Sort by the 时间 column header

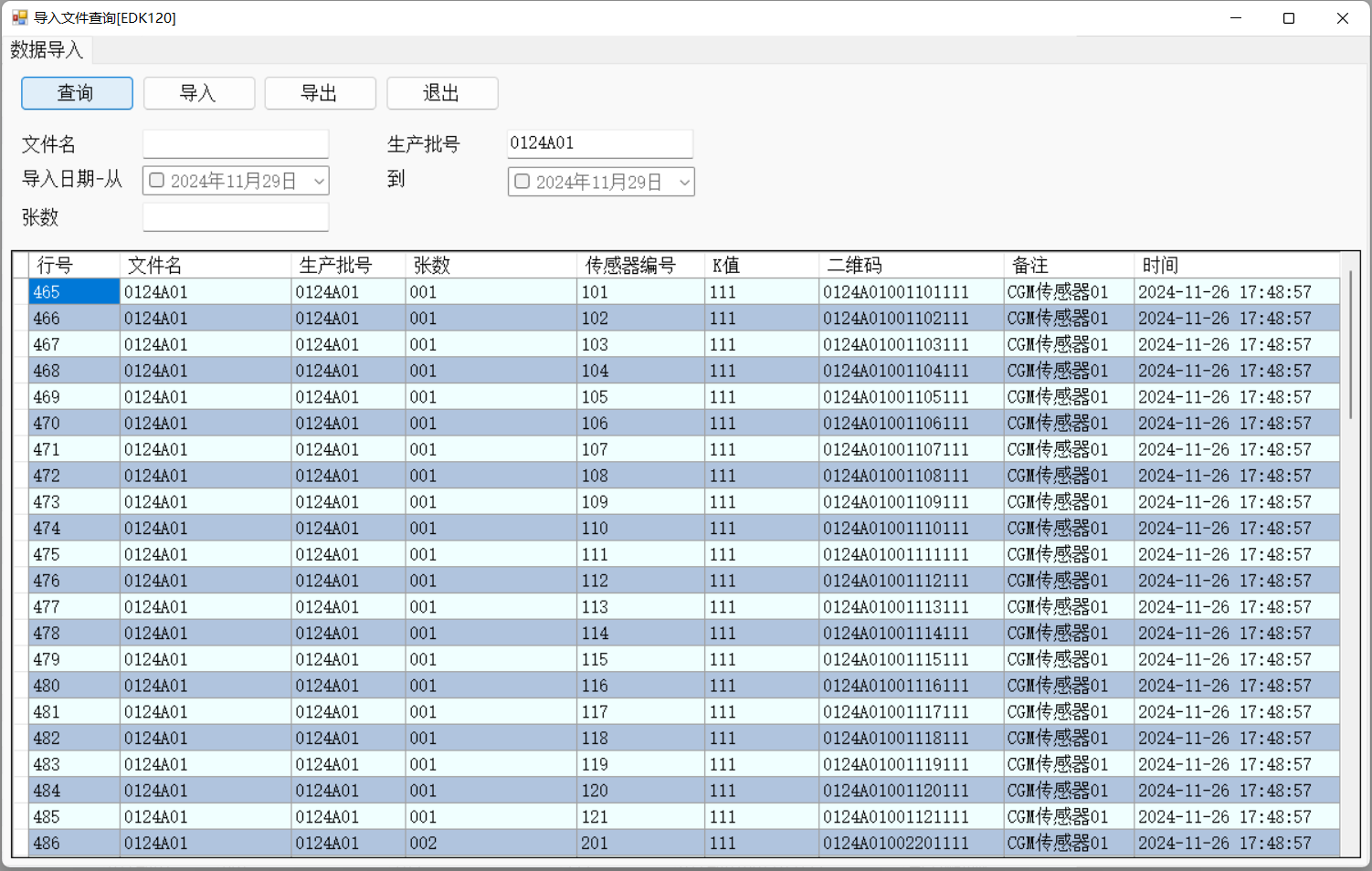click(1237, 266)
